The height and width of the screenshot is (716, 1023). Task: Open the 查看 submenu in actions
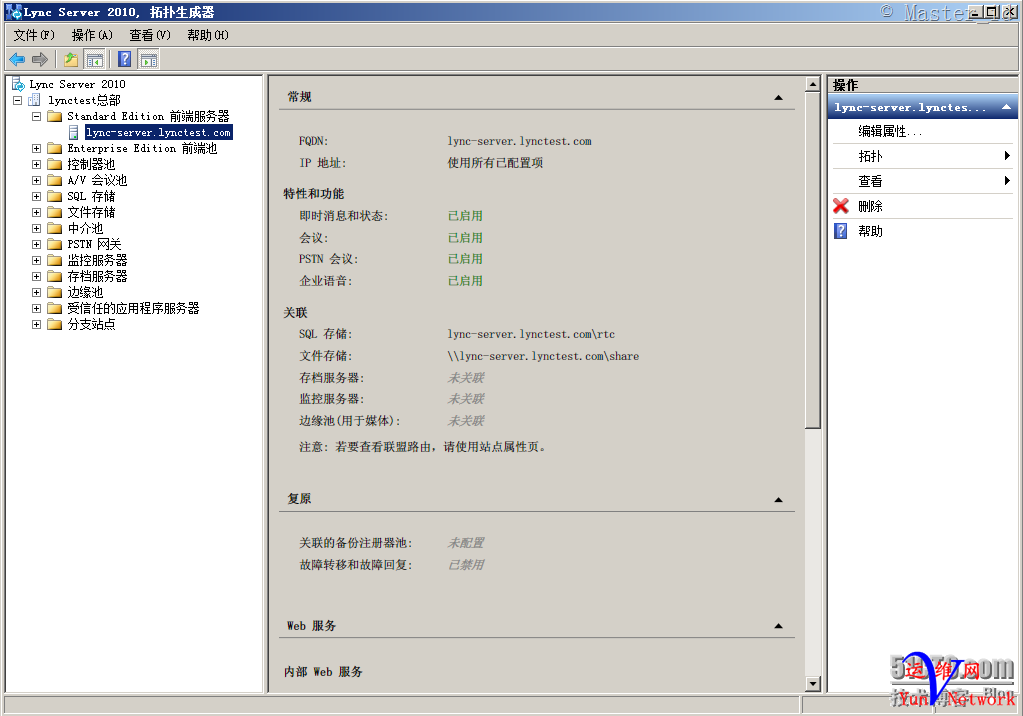coord(923,181)
